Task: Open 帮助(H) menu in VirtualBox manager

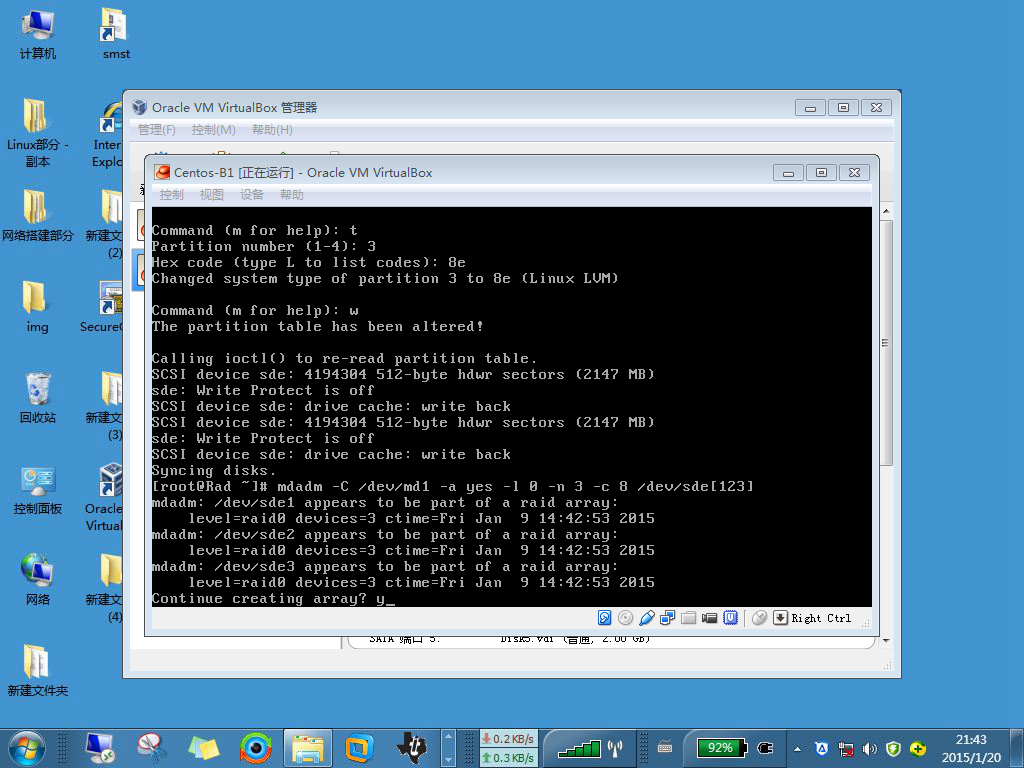Action: (x=272, y=130)
